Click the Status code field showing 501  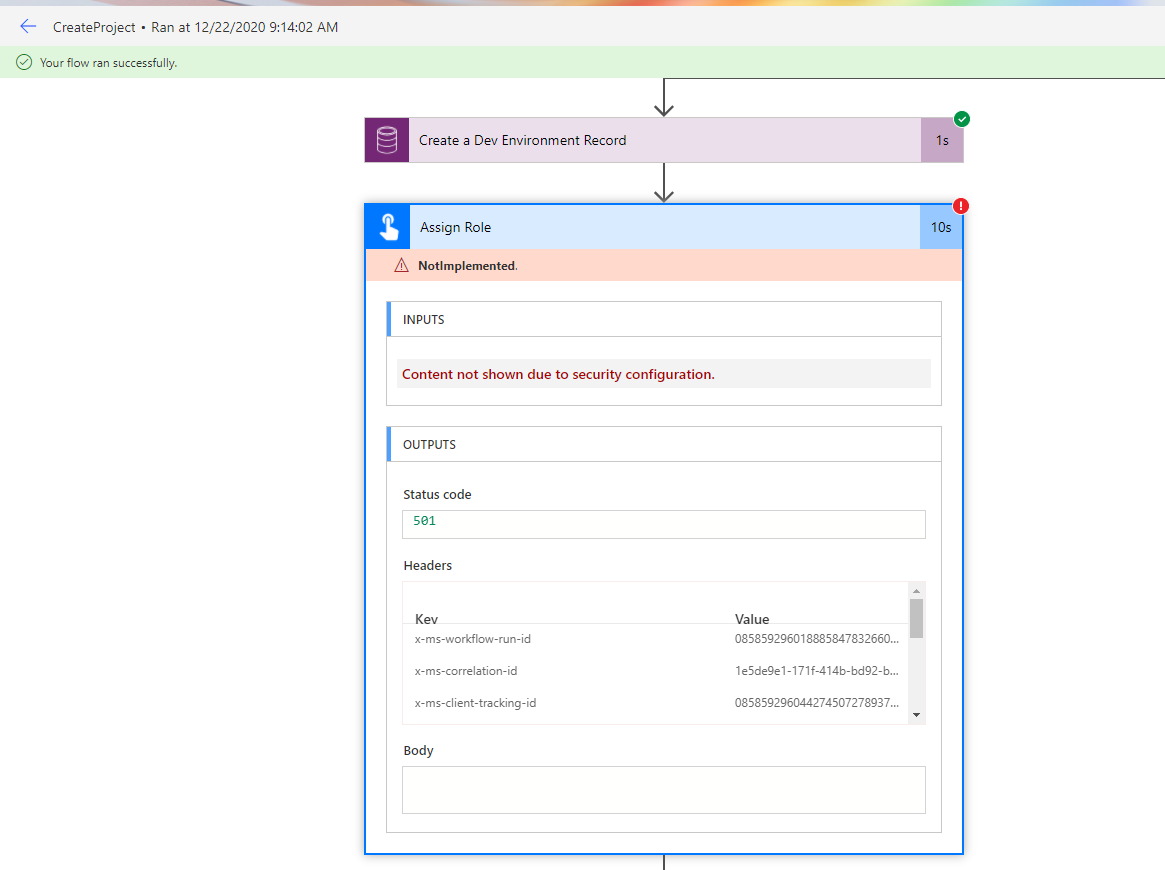point(663,524)
